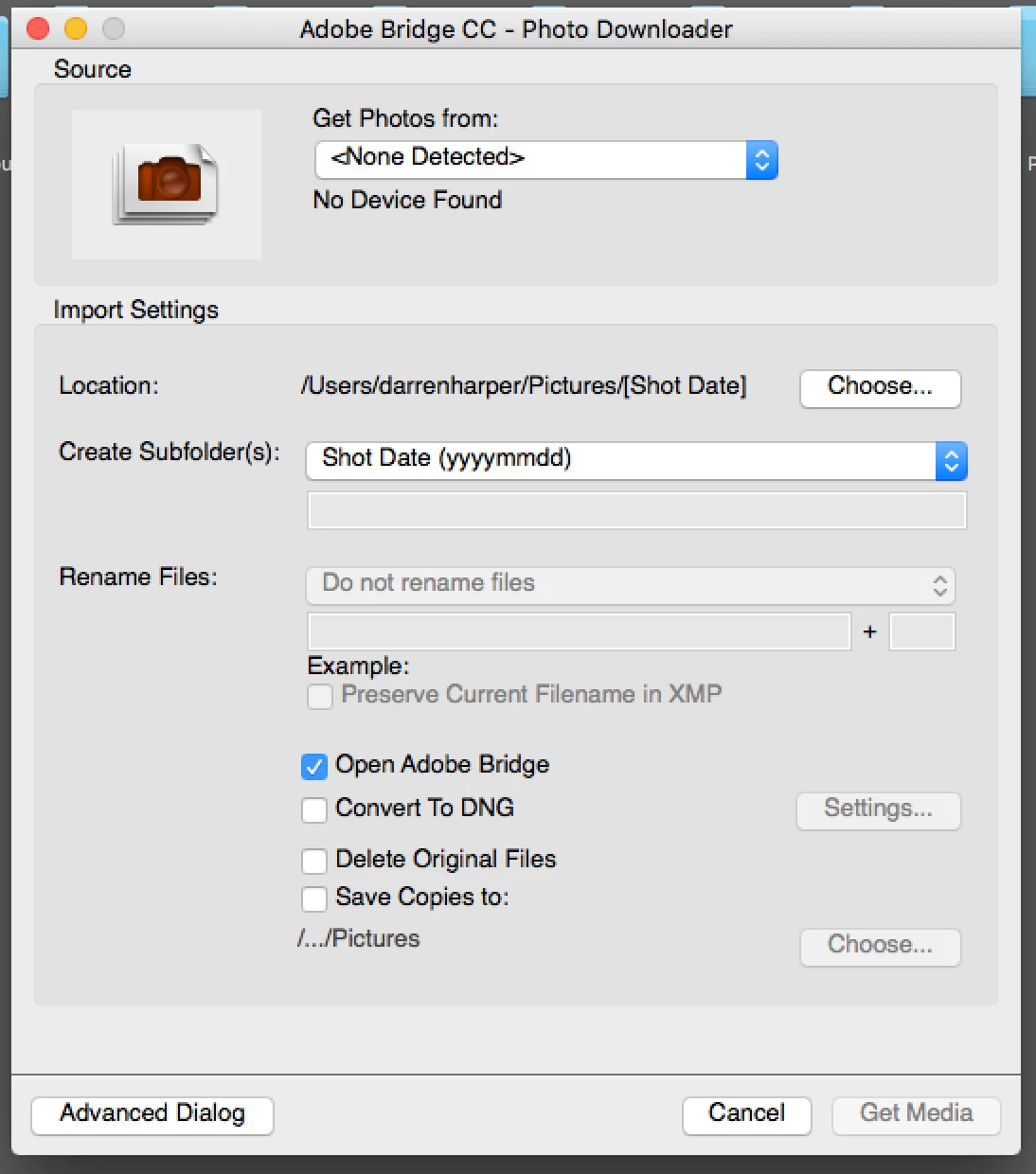The image size is (1036, 1174).
Task: Cancel the Photo Downloader dialog
Action: pos(746,1115)
